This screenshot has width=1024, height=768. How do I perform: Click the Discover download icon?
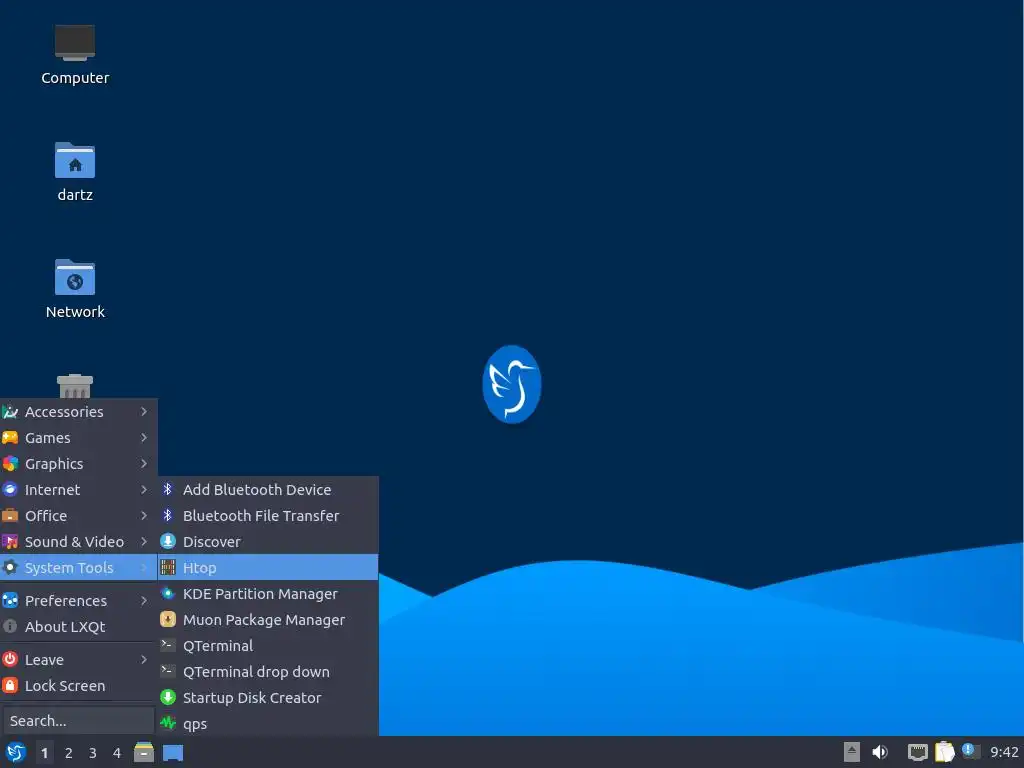pyautogui.click(x=168, y=541)
